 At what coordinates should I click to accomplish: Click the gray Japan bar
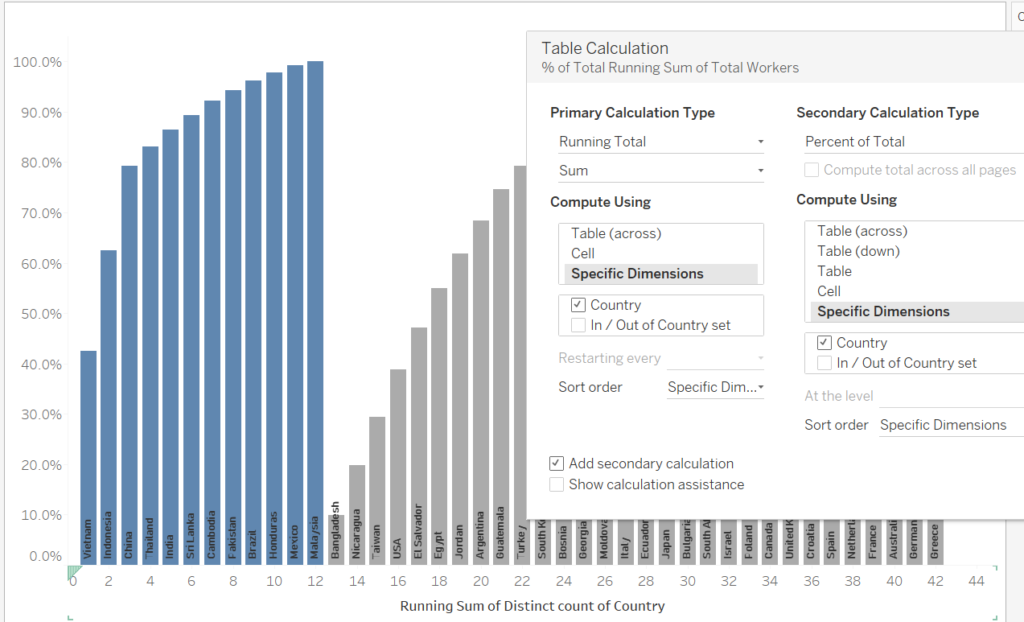point(665,542)
